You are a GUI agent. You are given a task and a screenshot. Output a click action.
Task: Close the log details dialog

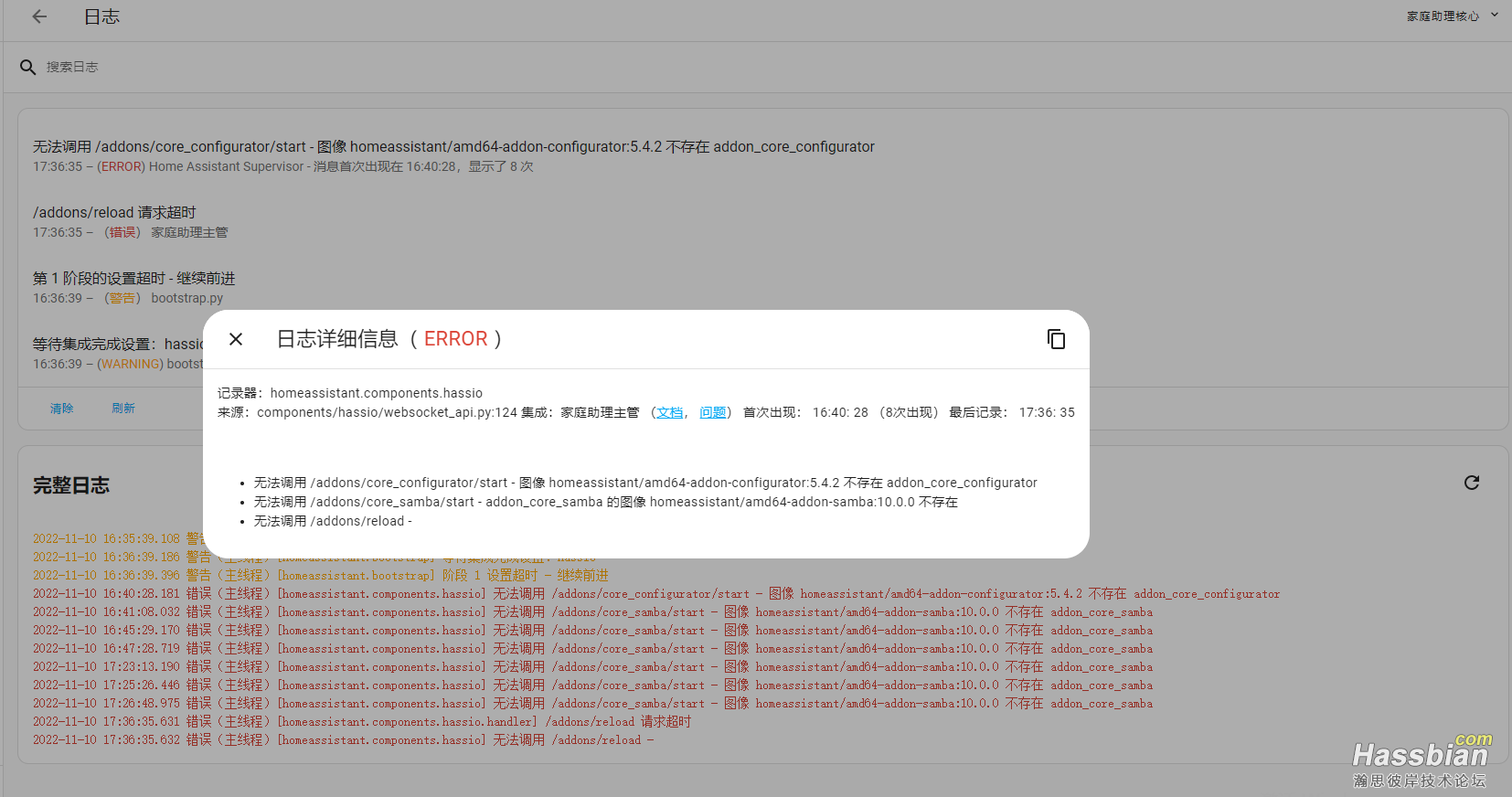point(236,339)
